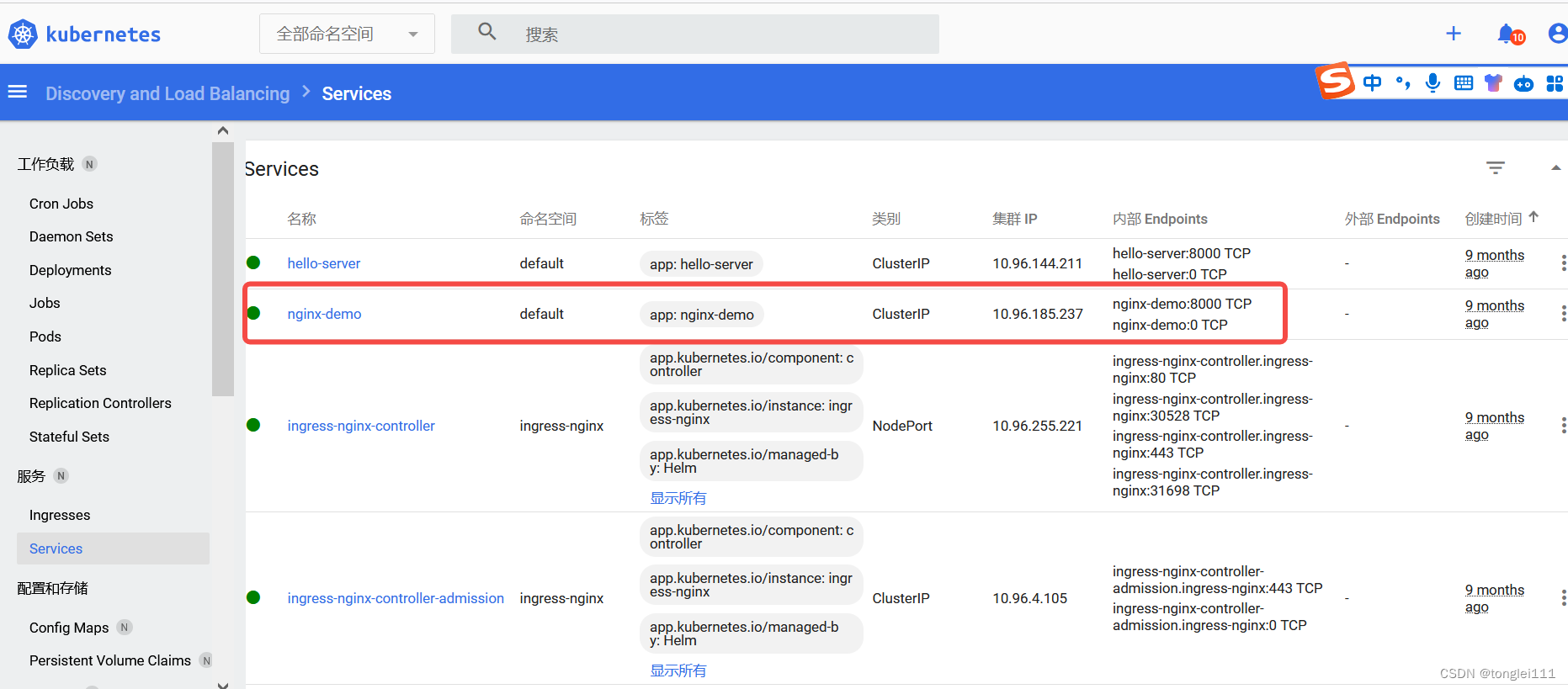Click the game controller icon in IME bar

[1523, 82]
